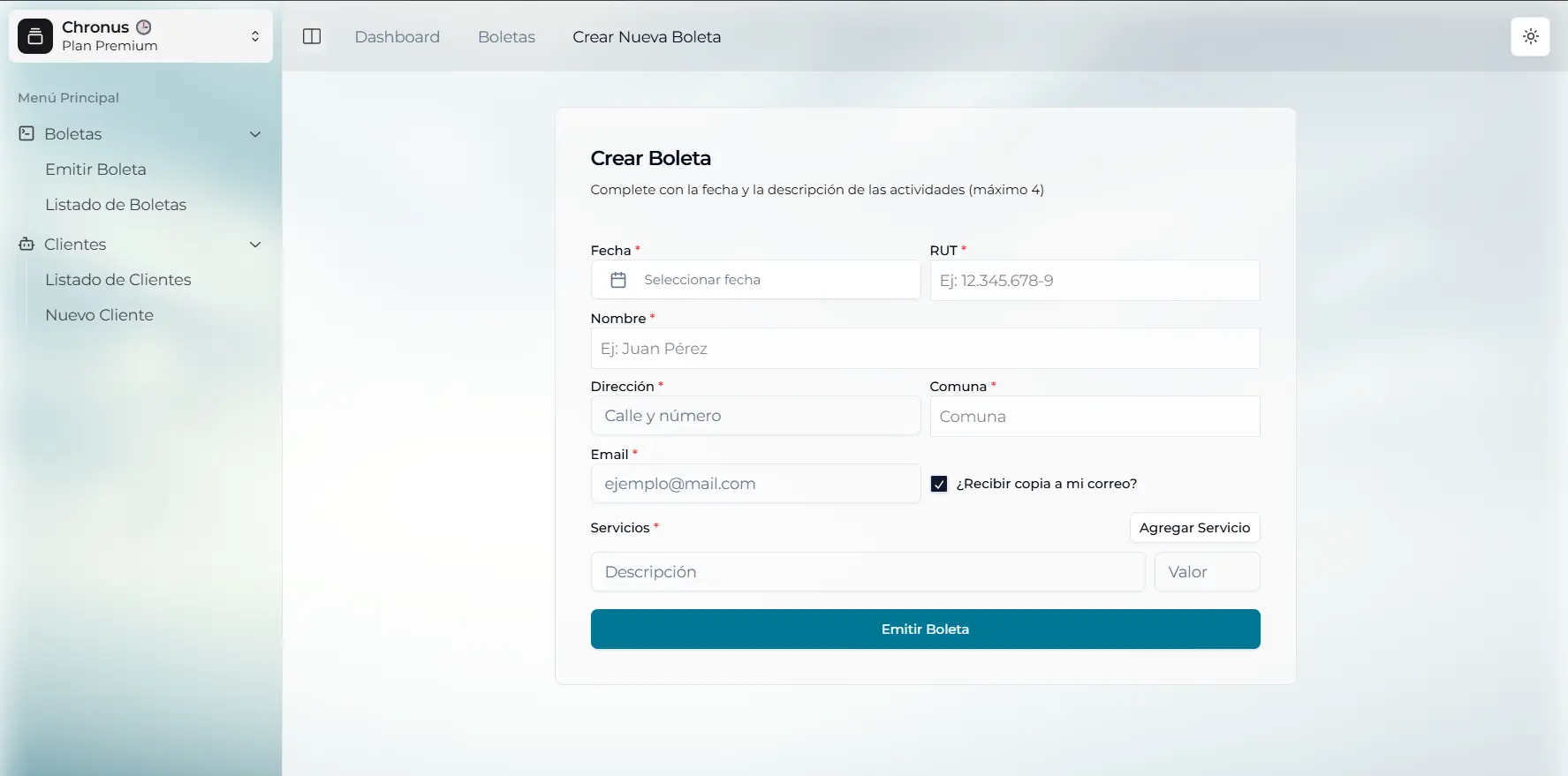
Task: Go to Nuevo Cliente in sidebar
Action: point(99,315)
